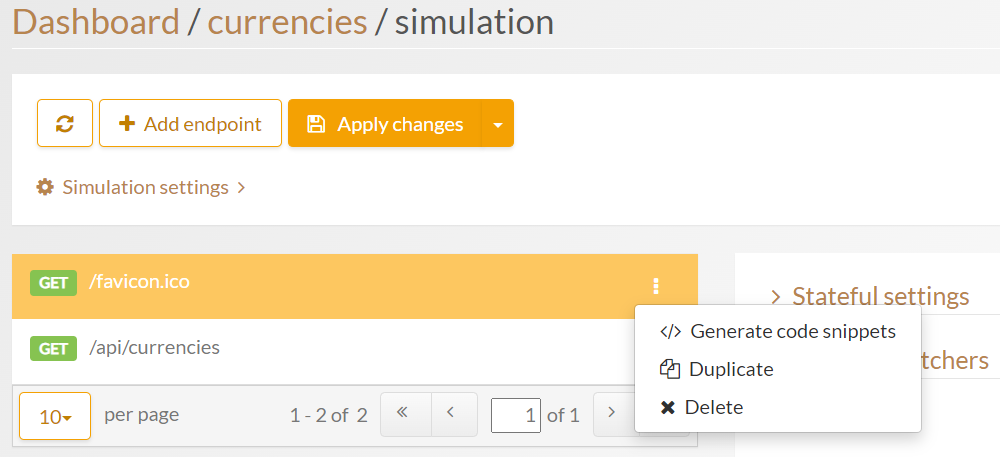Click the gear icon beside Simulation settings
Image resolution: width=1000 pixels, height=457 pixels.
pyautogui.click(x=45, y=187)
